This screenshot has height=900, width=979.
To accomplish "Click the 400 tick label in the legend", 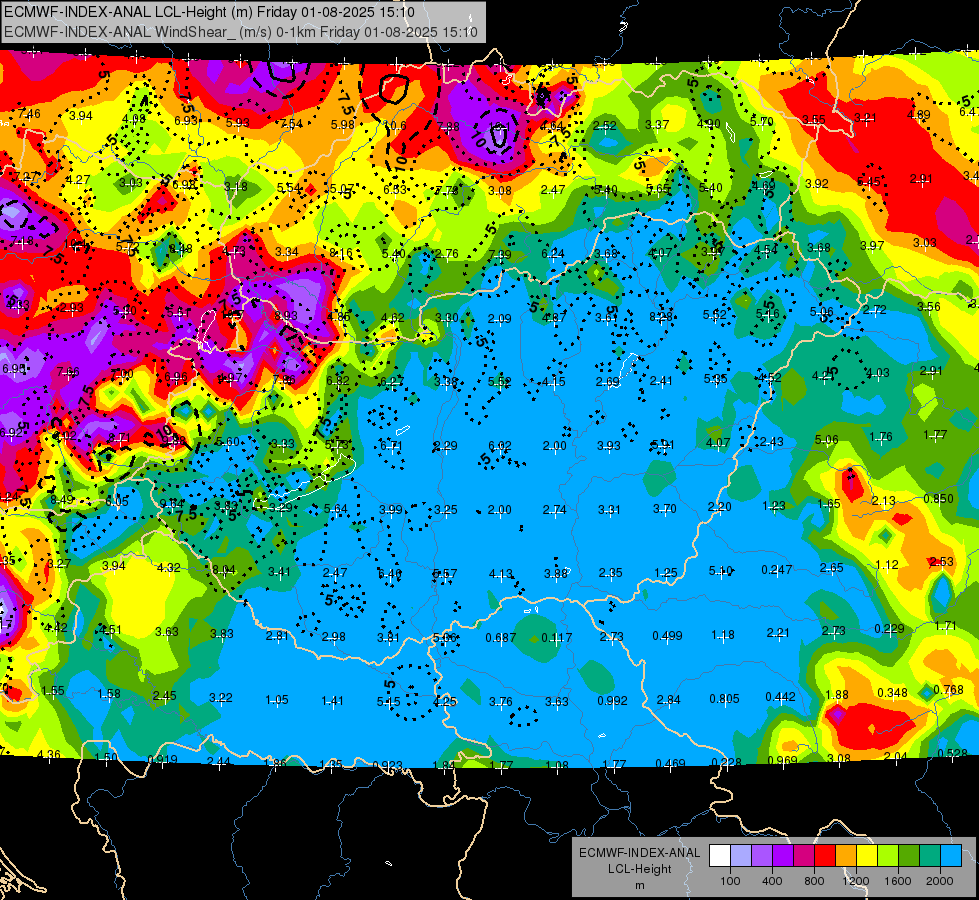I will (x=772, y=881).
